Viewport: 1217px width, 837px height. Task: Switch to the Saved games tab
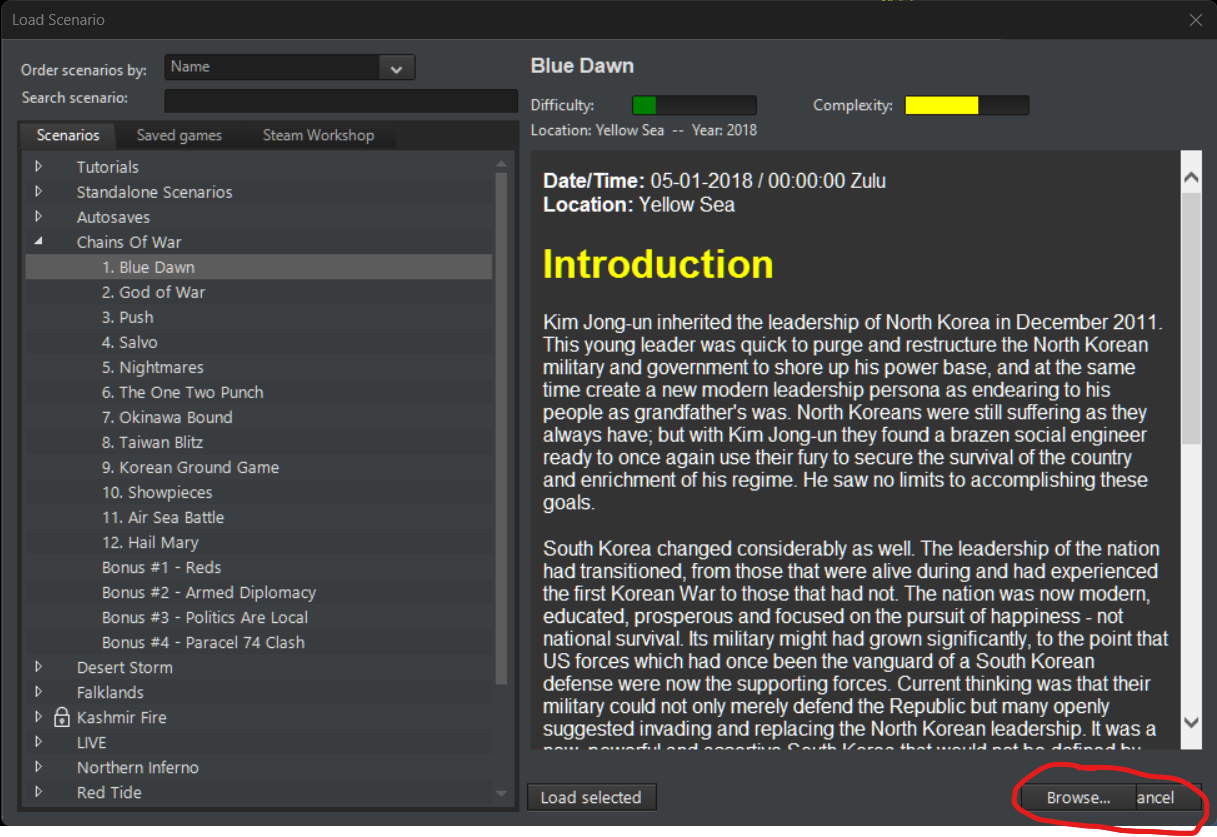pos(179,135)
